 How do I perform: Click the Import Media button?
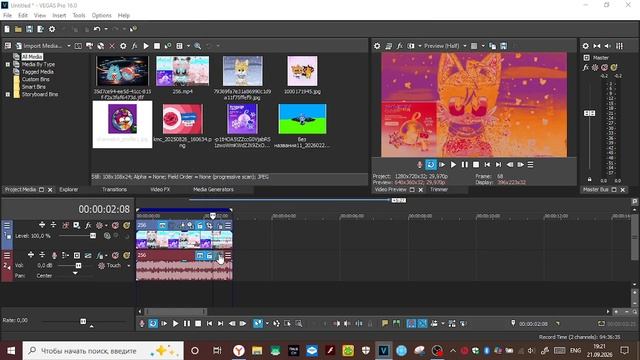click(x=40, y=46)
